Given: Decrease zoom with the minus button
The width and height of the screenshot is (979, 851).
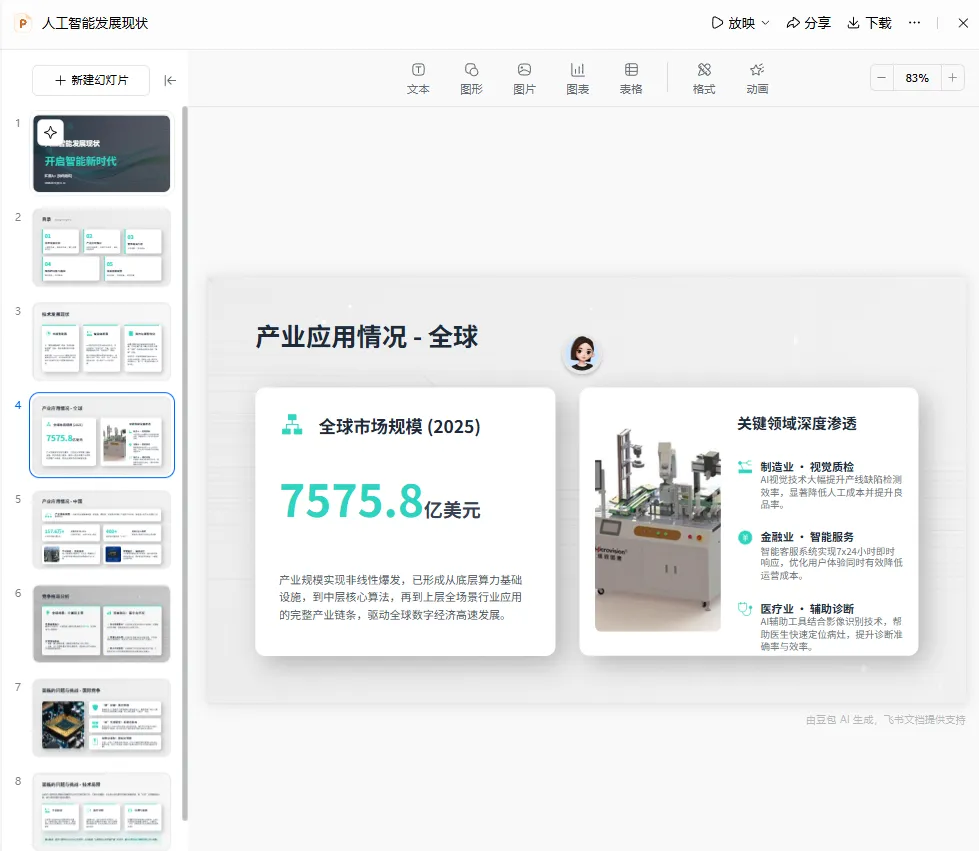Looking at the screenshot, I should tap(882, 78).
